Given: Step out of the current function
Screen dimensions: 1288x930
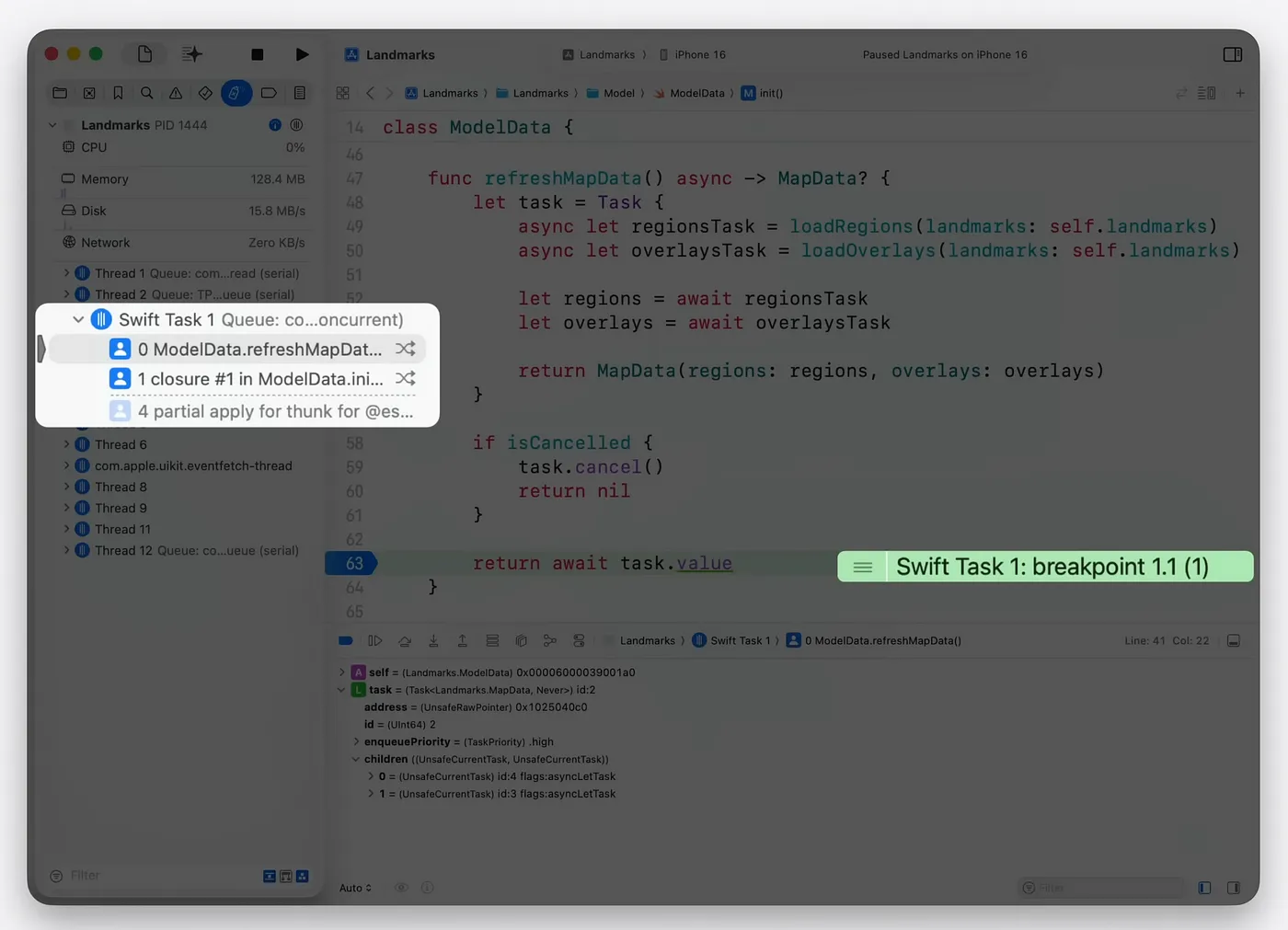Looking at the screenshot, I should pyautogui.click(x=463, y=640).
